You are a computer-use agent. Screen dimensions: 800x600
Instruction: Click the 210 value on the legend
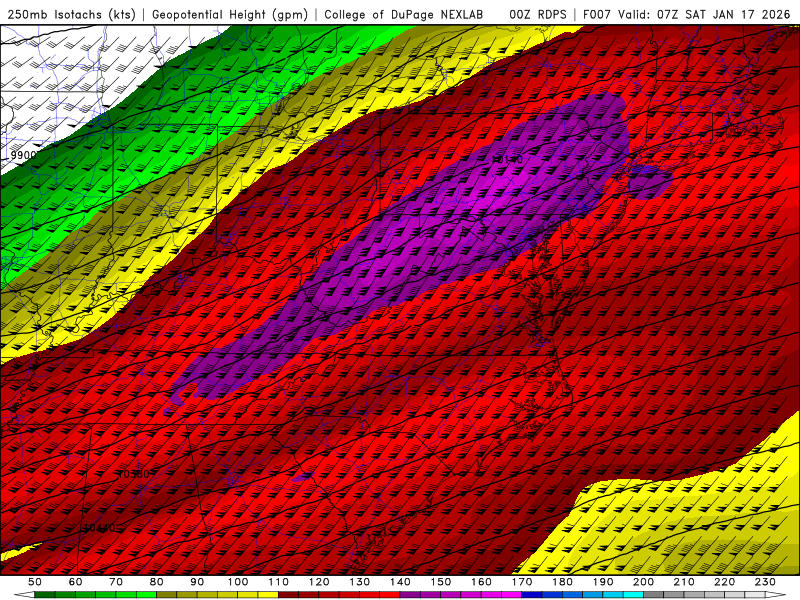click(684, 582)
